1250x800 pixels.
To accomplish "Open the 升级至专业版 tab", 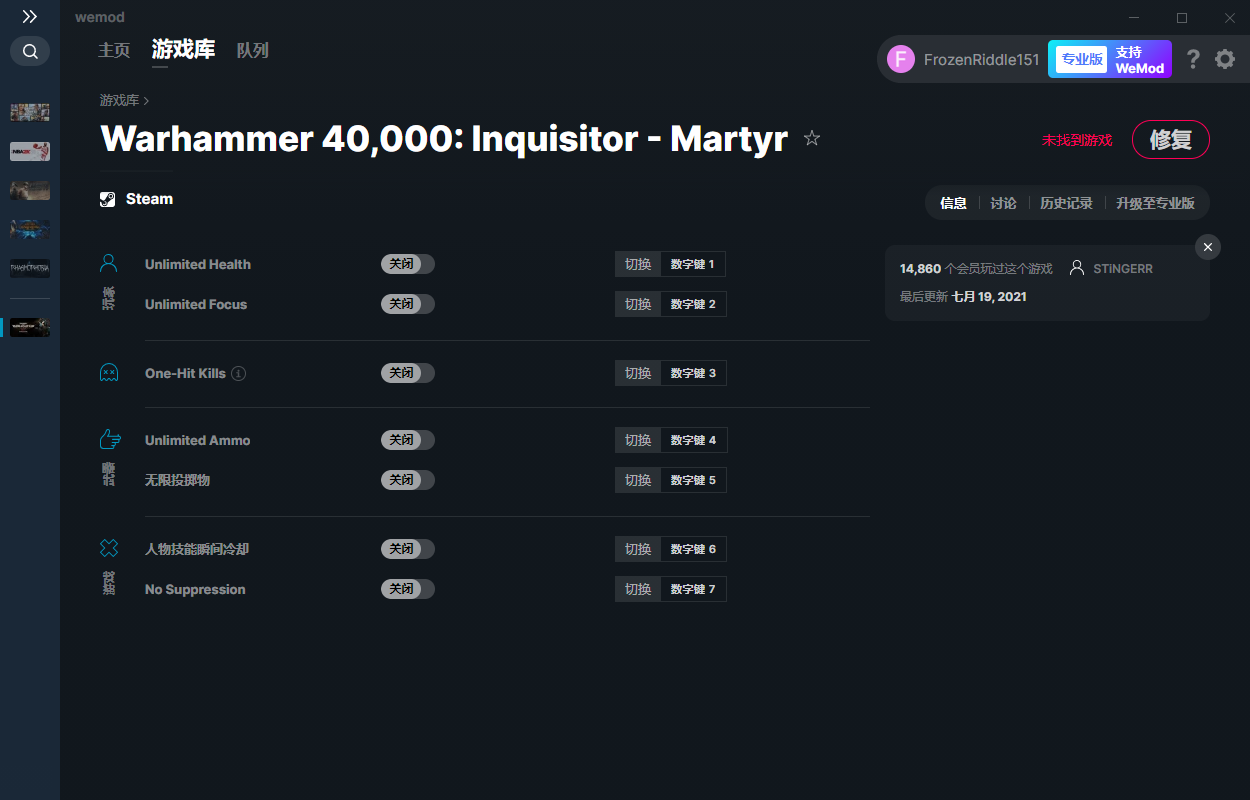I will pyautogui.click(x=1155, y=203).
